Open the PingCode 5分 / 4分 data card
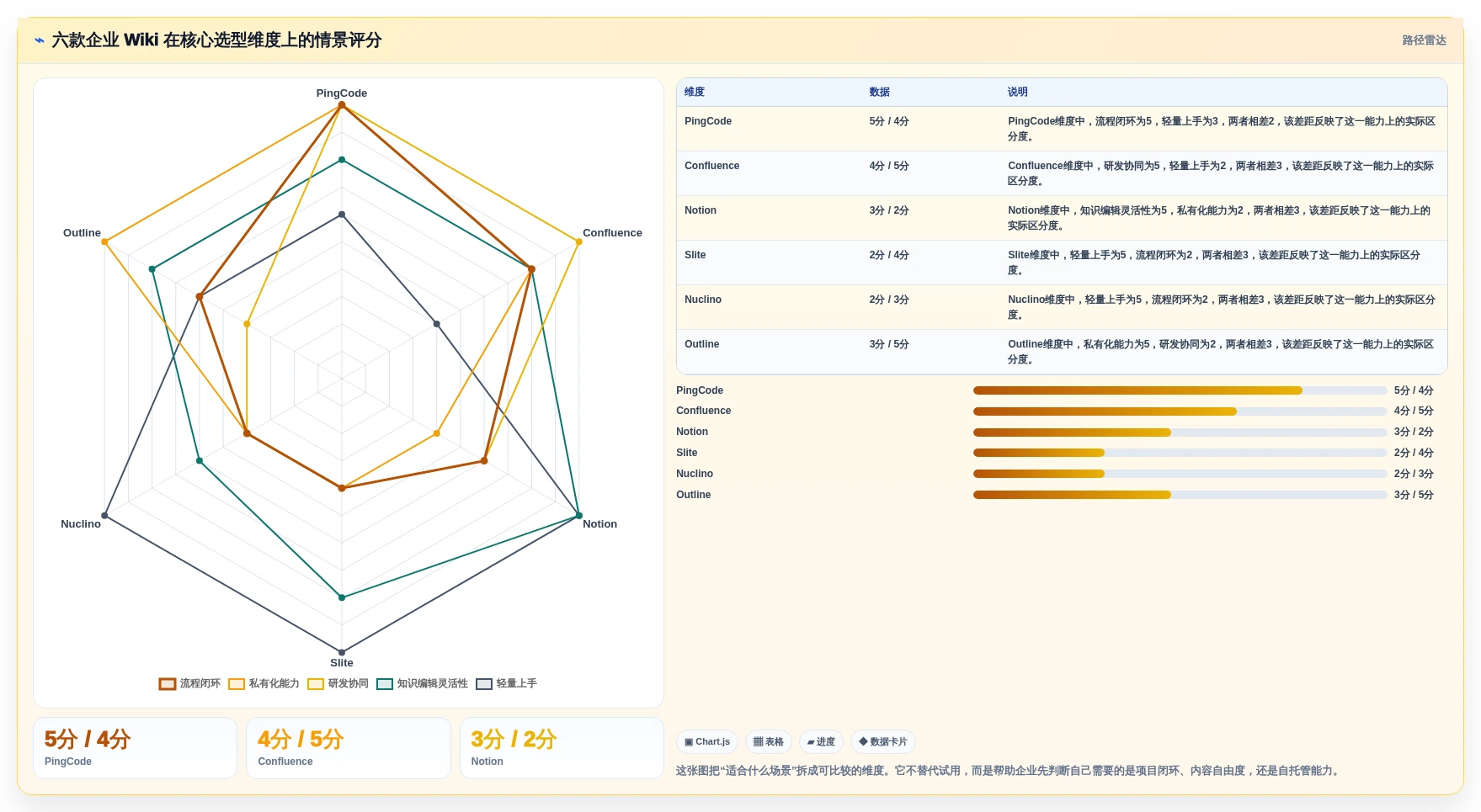Viewport: 1481px width, 812px height. click(x=135, y=748)
